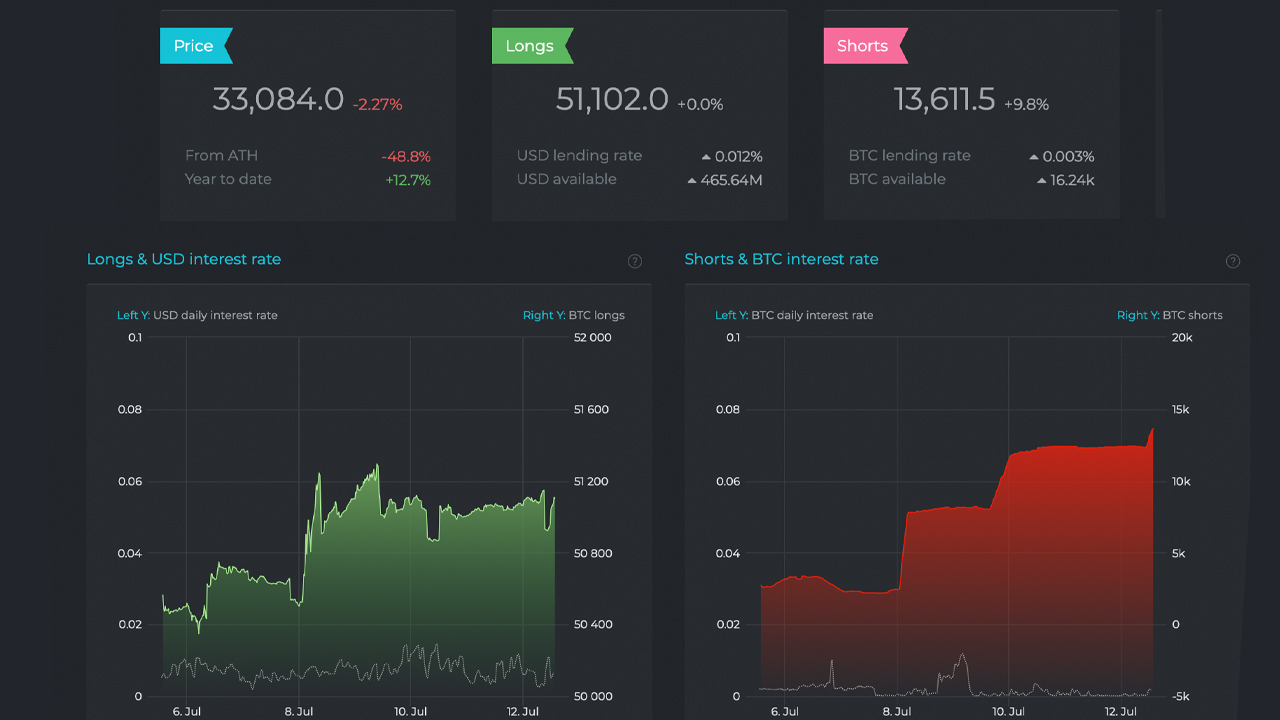1280x720 pixels.
Task: Click the +12.7% year to date value
Action: [x=408, y=180]
